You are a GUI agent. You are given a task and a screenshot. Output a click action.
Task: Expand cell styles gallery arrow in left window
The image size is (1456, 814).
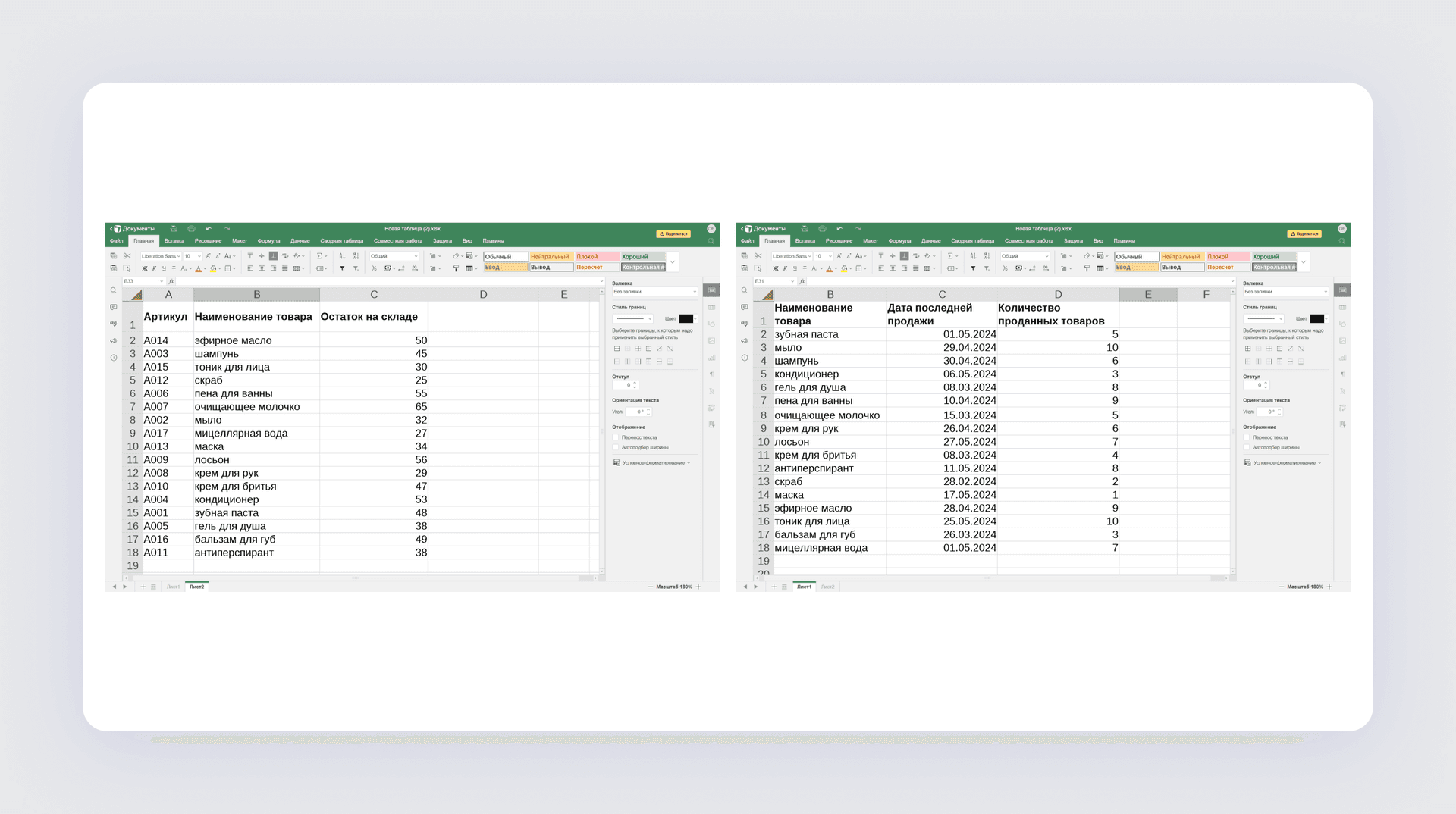click(x=673, y=262)
